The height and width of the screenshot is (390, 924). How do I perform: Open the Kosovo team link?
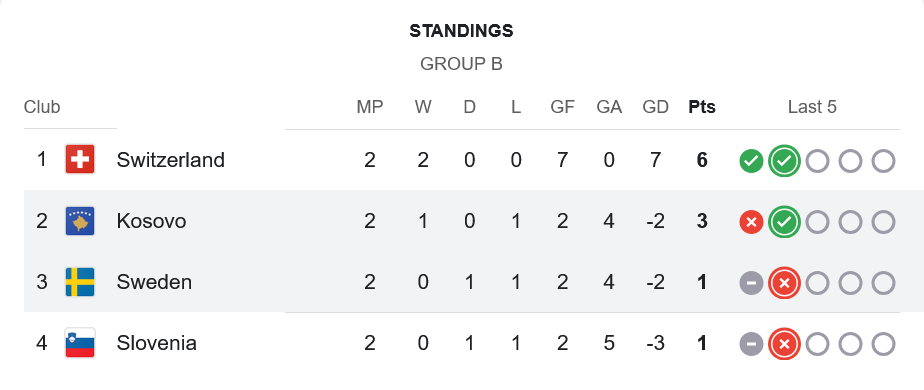click(151, 221)
